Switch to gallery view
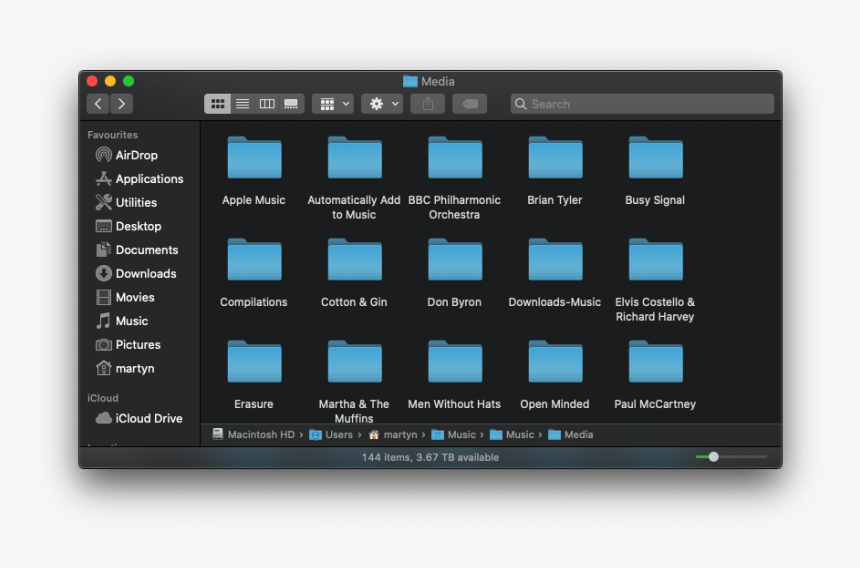This screenshot has height=568, width=860. point(291,104)
